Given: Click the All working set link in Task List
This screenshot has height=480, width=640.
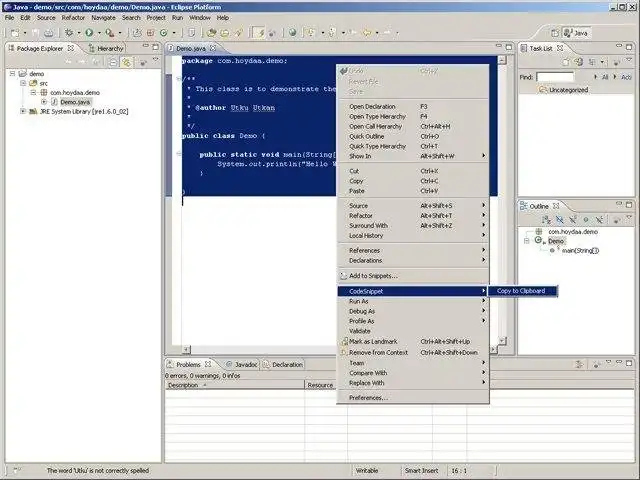Looking at the screenshot, I should click(x=605, y=77).
